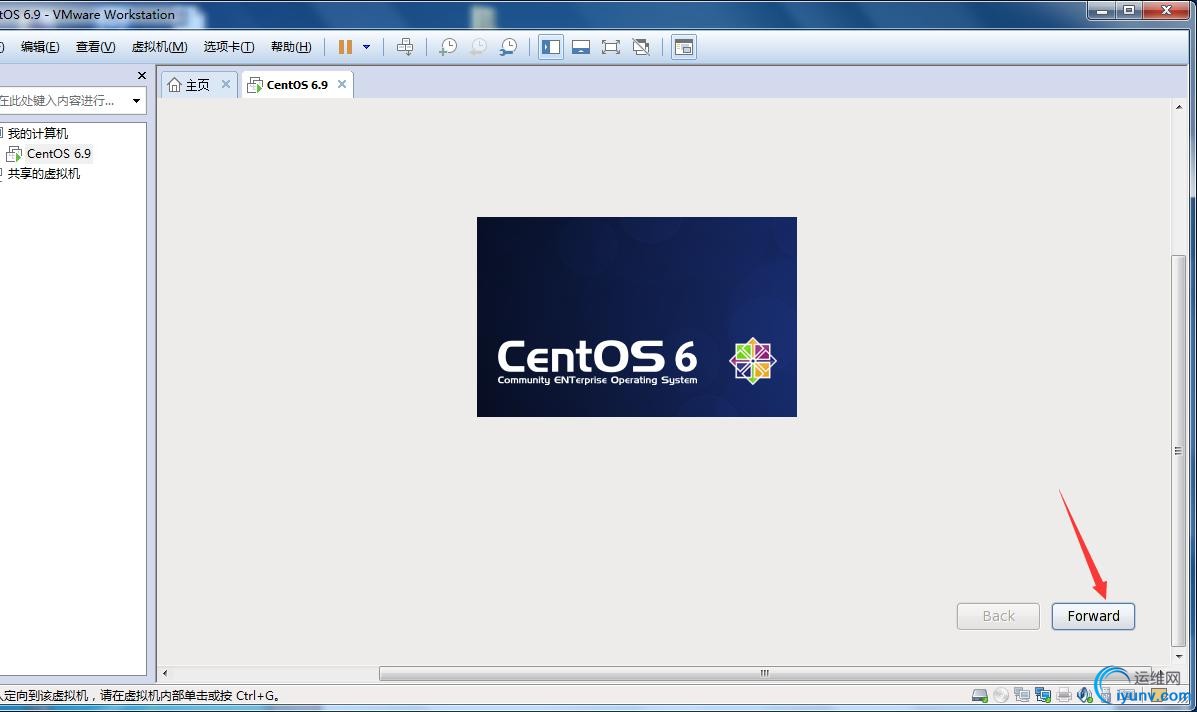Switch to the CentOS 6.9 tab
This screenshot has width=1197, height=712.
(297, 85)
